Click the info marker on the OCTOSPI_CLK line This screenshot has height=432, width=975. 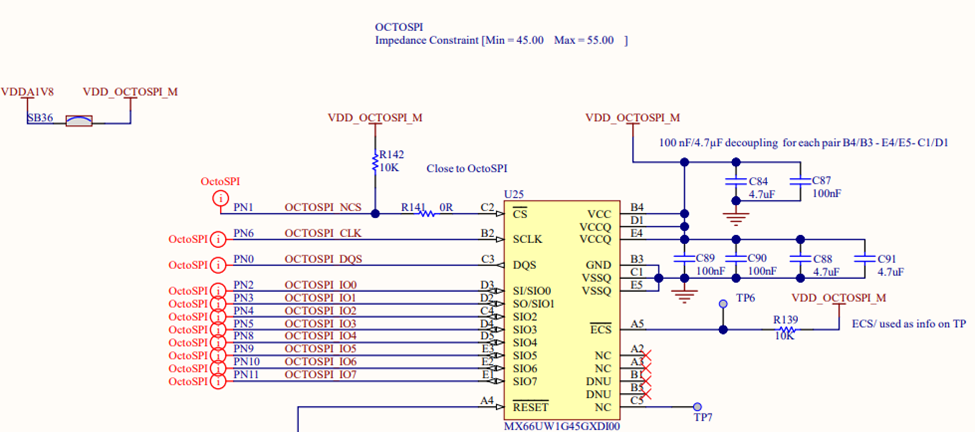pyautogui.click(x=218, y=239)
